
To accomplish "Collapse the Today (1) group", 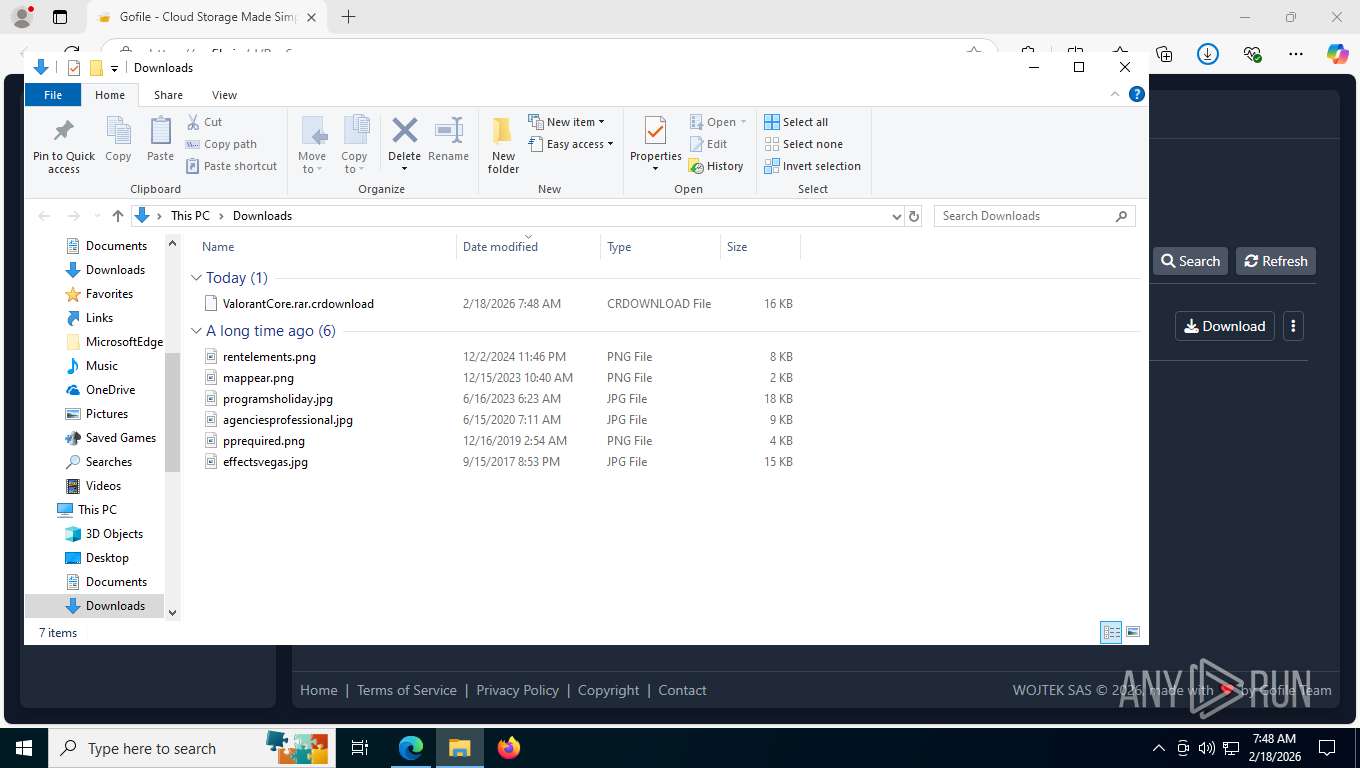I will coord(196,278).
